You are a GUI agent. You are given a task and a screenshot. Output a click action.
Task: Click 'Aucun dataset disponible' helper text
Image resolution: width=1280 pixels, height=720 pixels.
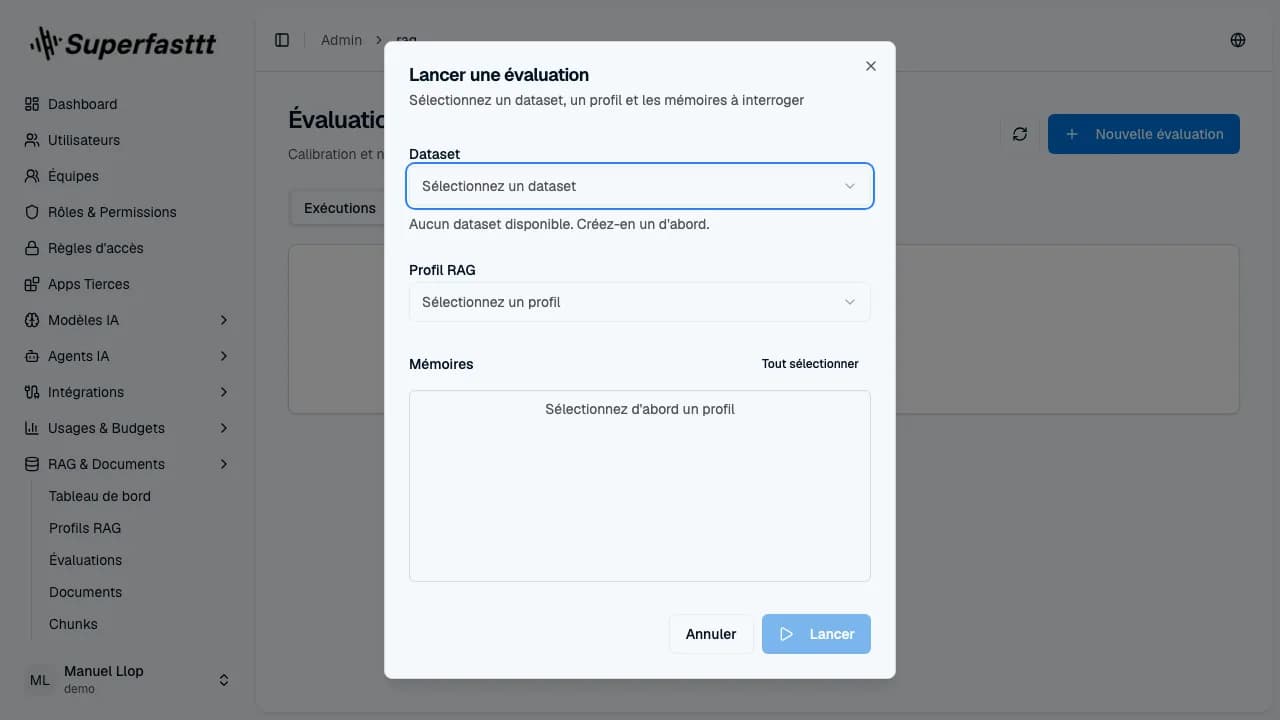[559, 224]
